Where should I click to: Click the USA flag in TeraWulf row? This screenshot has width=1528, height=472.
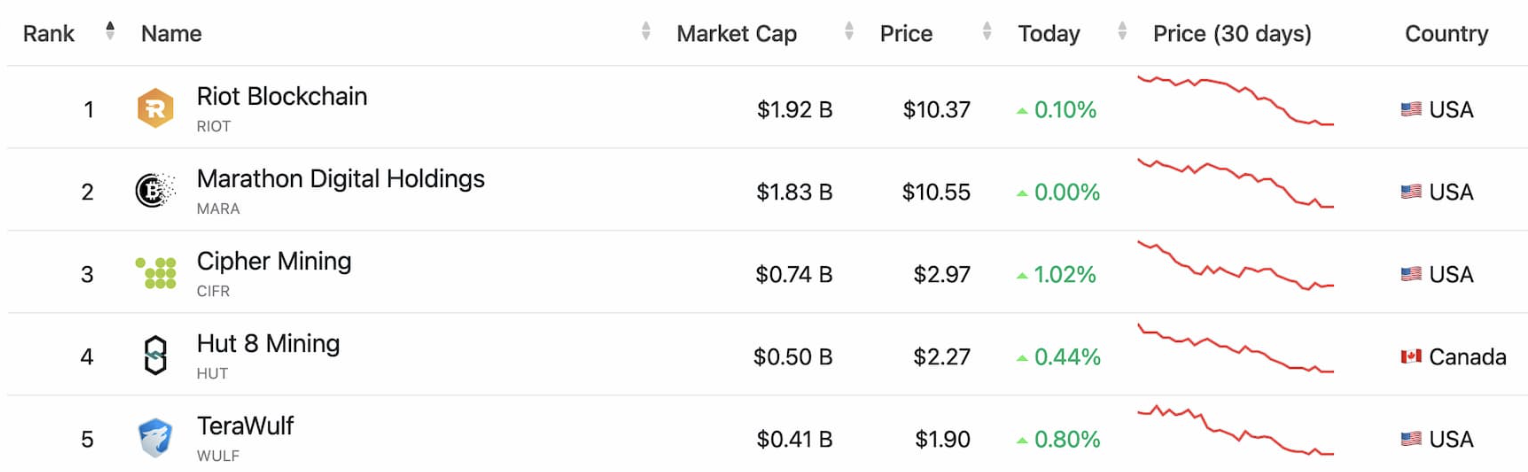click(x=1411, y=438)
